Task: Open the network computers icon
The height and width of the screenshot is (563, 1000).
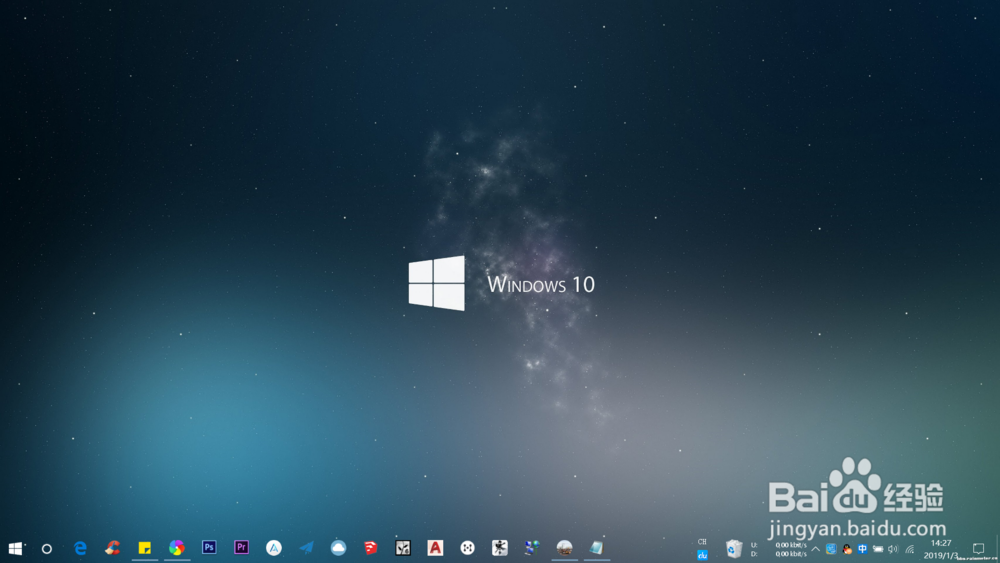Action: pyautogui.click(x=532, y=548)
